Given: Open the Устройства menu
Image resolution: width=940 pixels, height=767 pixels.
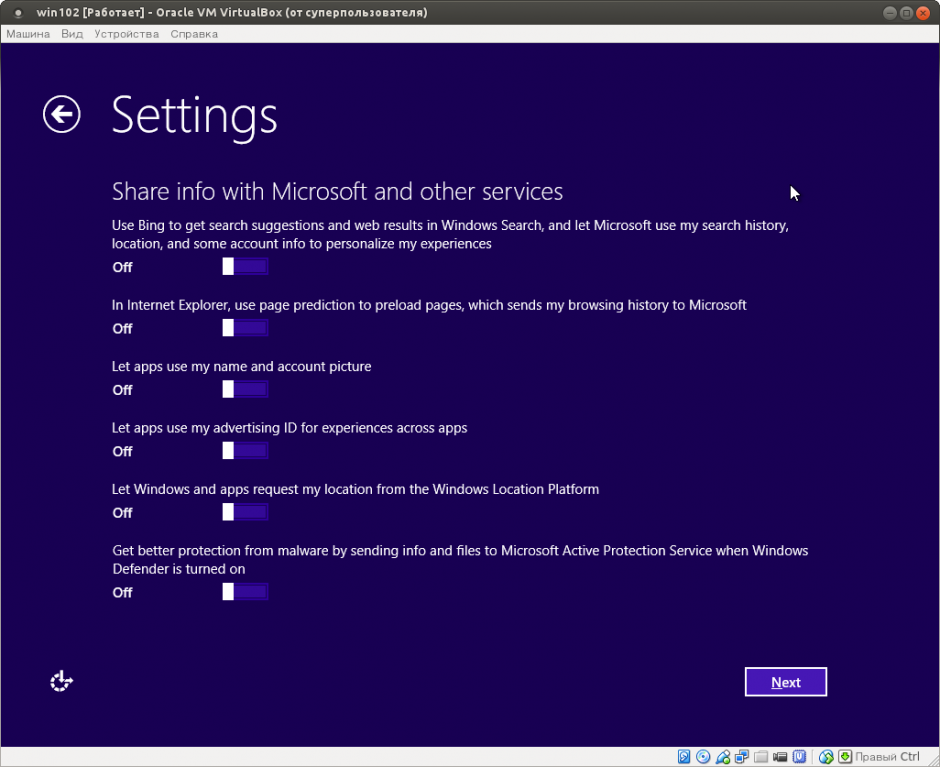Looking at the screenshot, I should click(x=126, y=34).
